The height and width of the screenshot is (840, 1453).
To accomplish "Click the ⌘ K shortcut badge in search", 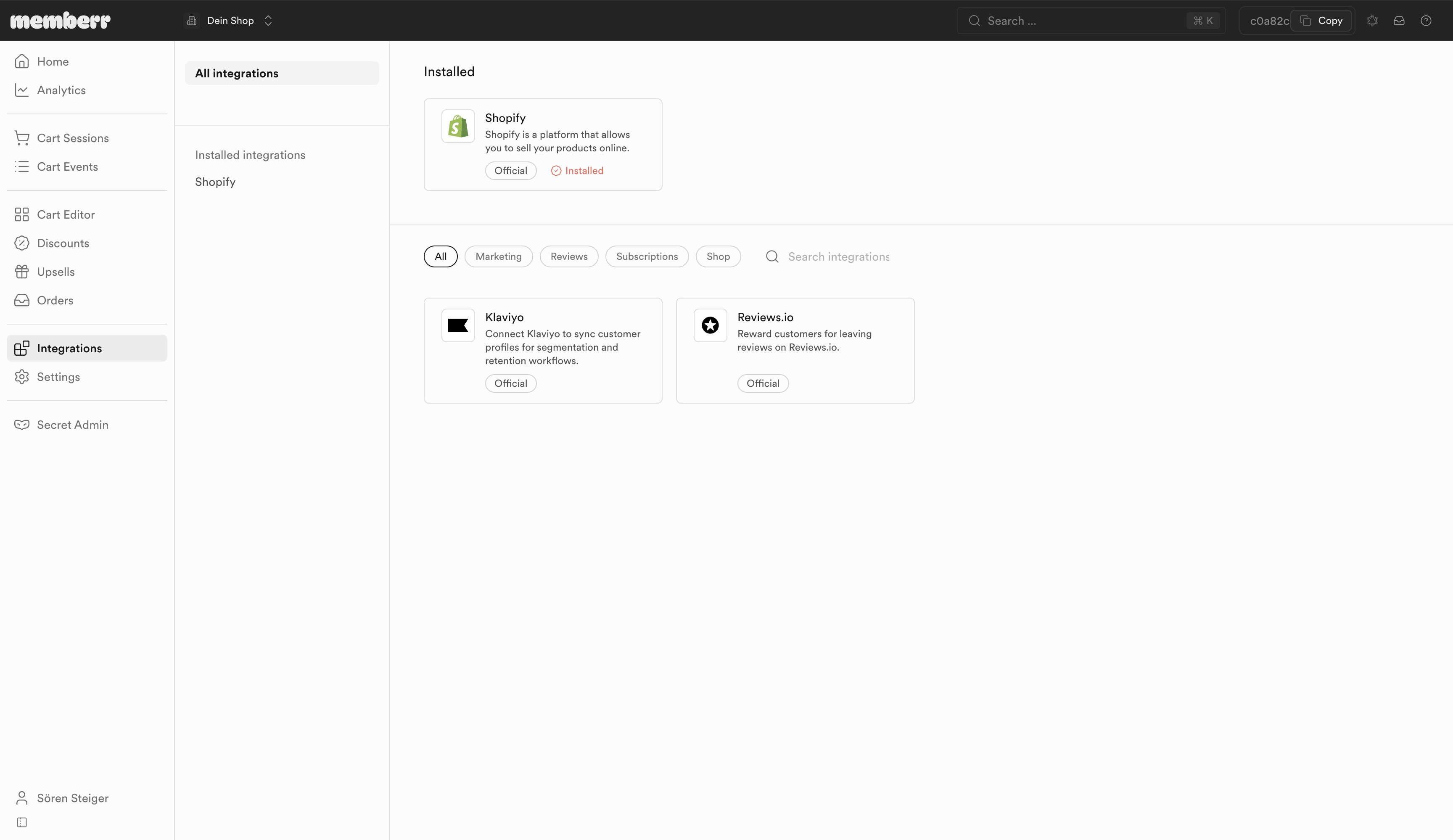I will tap(1203, 21).
